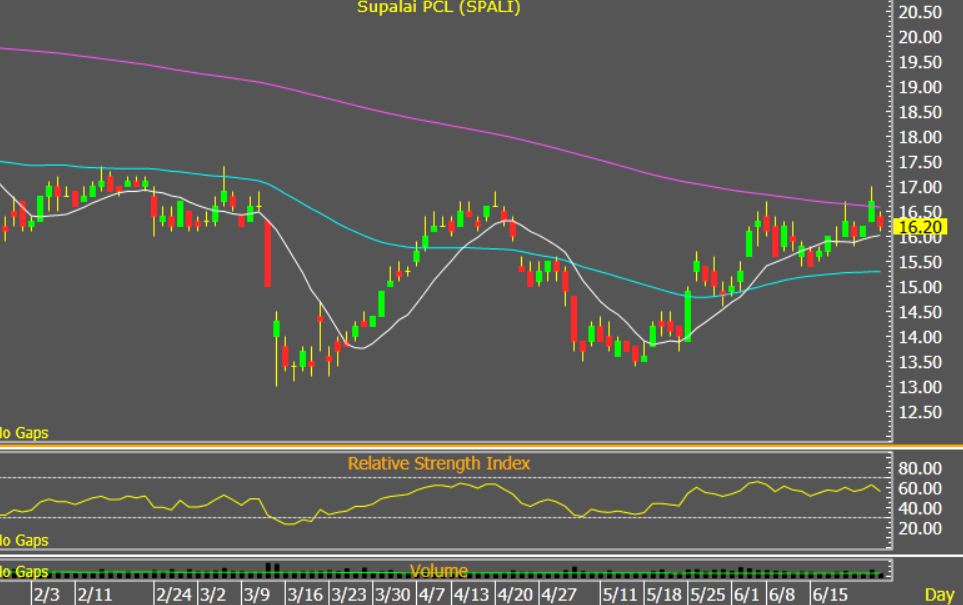This screenshot has height=605, width=963.
Task: Select the 6/1 date label
Action: [x=746, y=595]
